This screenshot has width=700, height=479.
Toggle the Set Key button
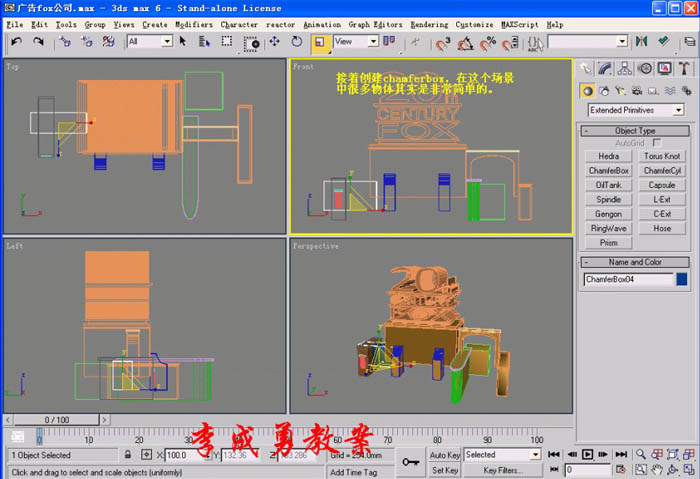pos(445,470)
